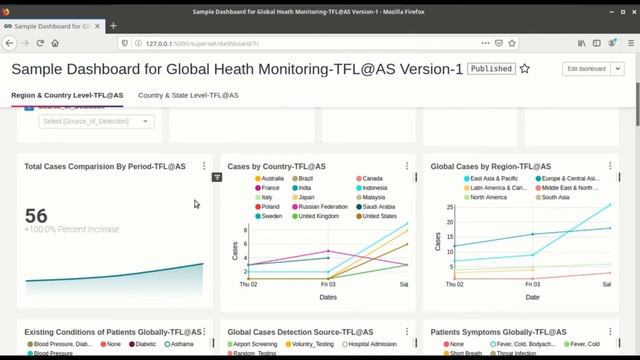640x360 pixels.
Task: Open options menu for Global Cases Detection Source chart
Action: pos(407,331)
